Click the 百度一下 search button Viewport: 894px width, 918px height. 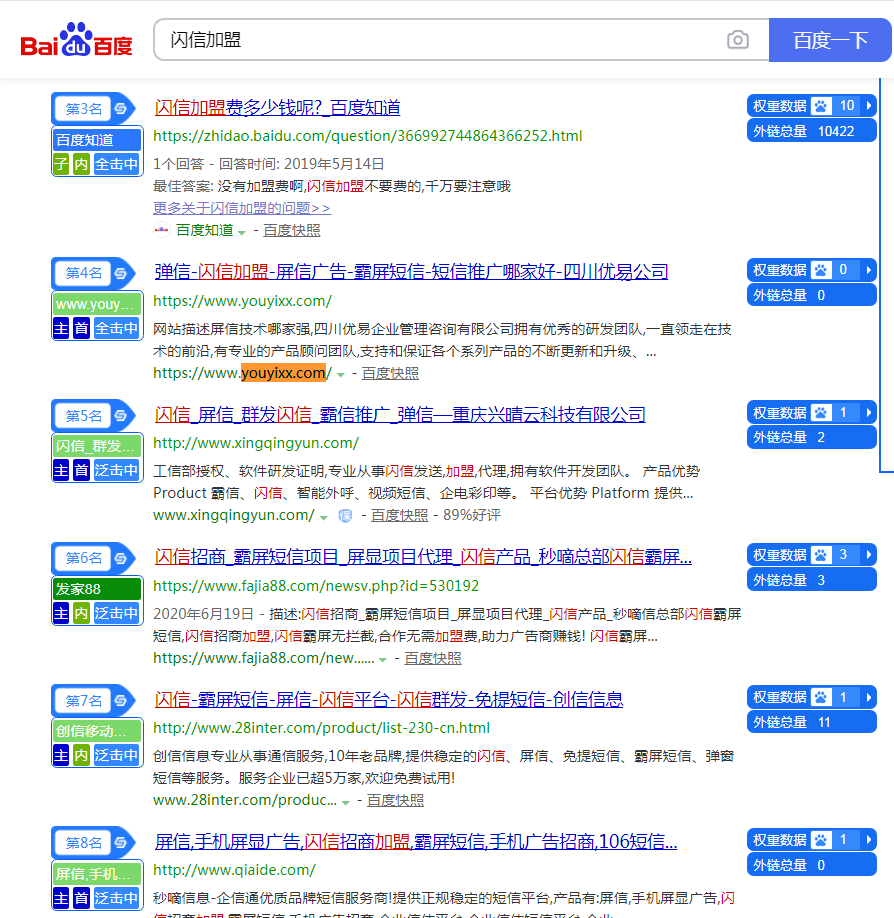[x=830, y=40]
